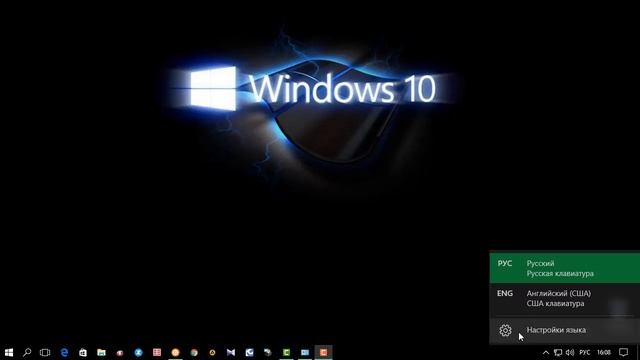Click the blue round taskbar icon
Screen dimensions: 640x360
[x=138, y=352]
